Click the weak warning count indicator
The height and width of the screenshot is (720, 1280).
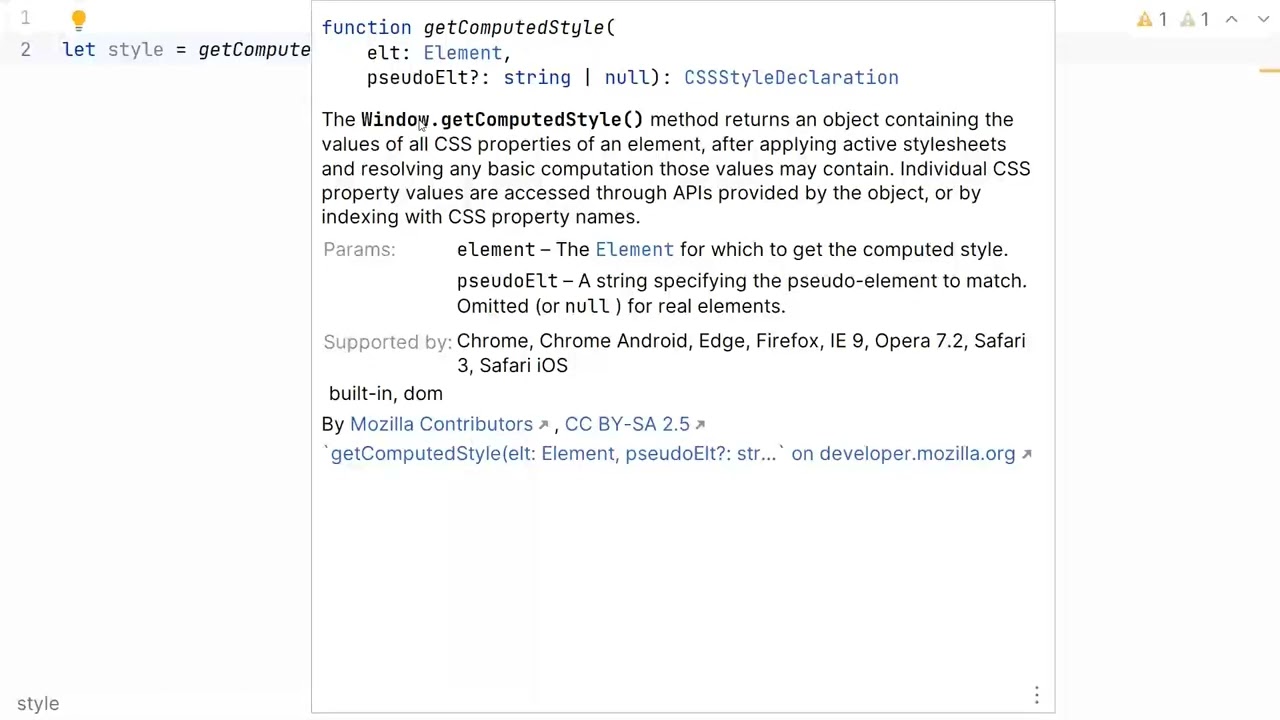(x=1195, y=19)
